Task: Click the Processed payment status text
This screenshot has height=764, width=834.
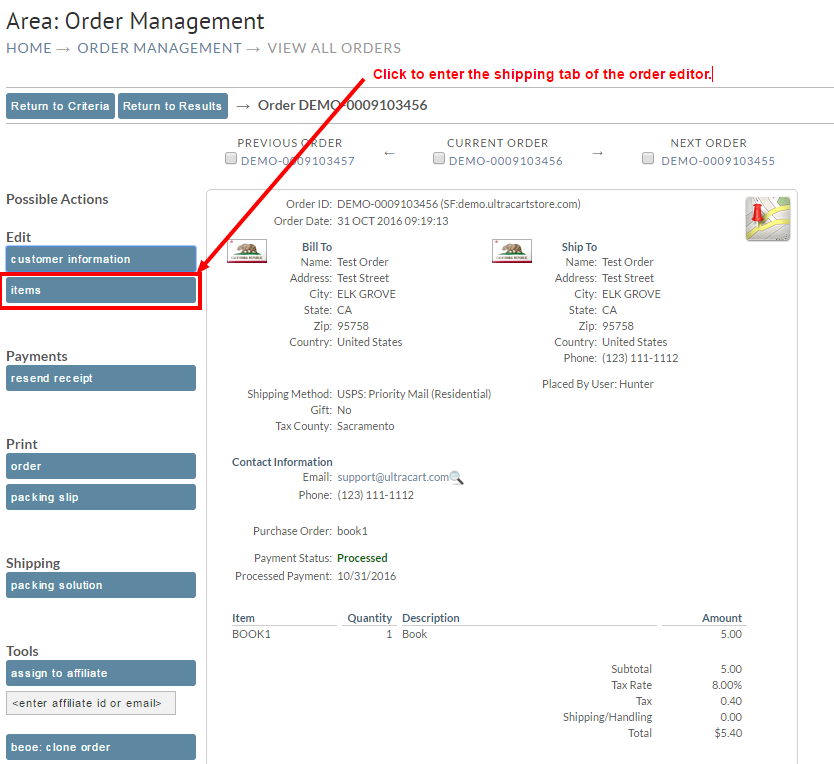Action: click(362, 558)
